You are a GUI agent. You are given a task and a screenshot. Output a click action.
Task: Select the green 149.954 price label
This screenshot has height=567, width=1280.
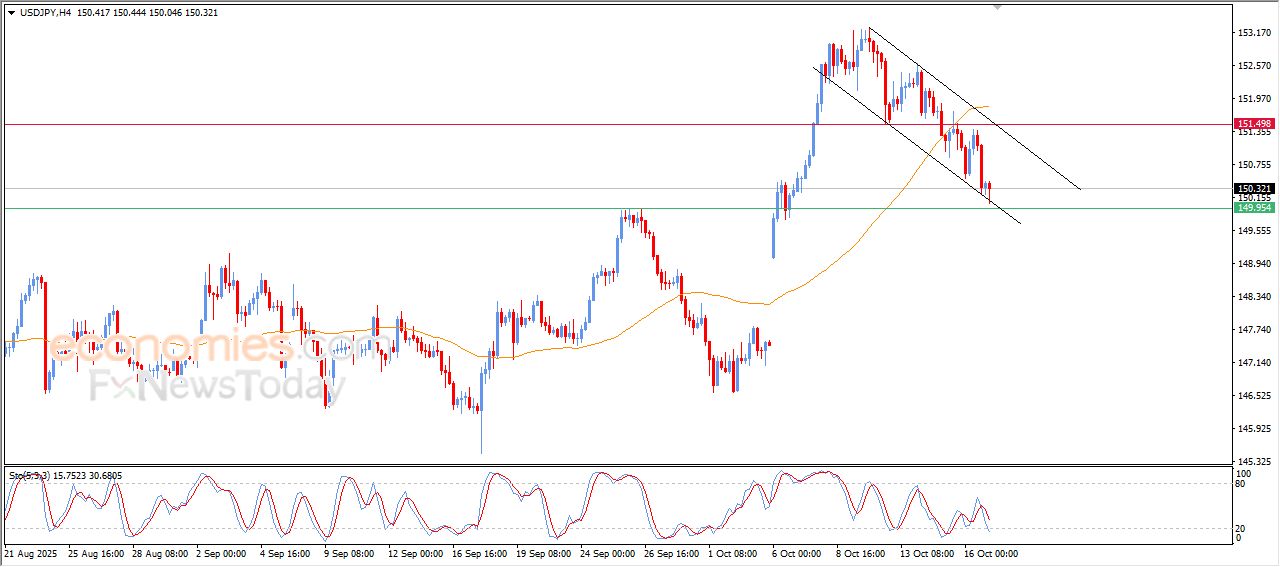1254,208
